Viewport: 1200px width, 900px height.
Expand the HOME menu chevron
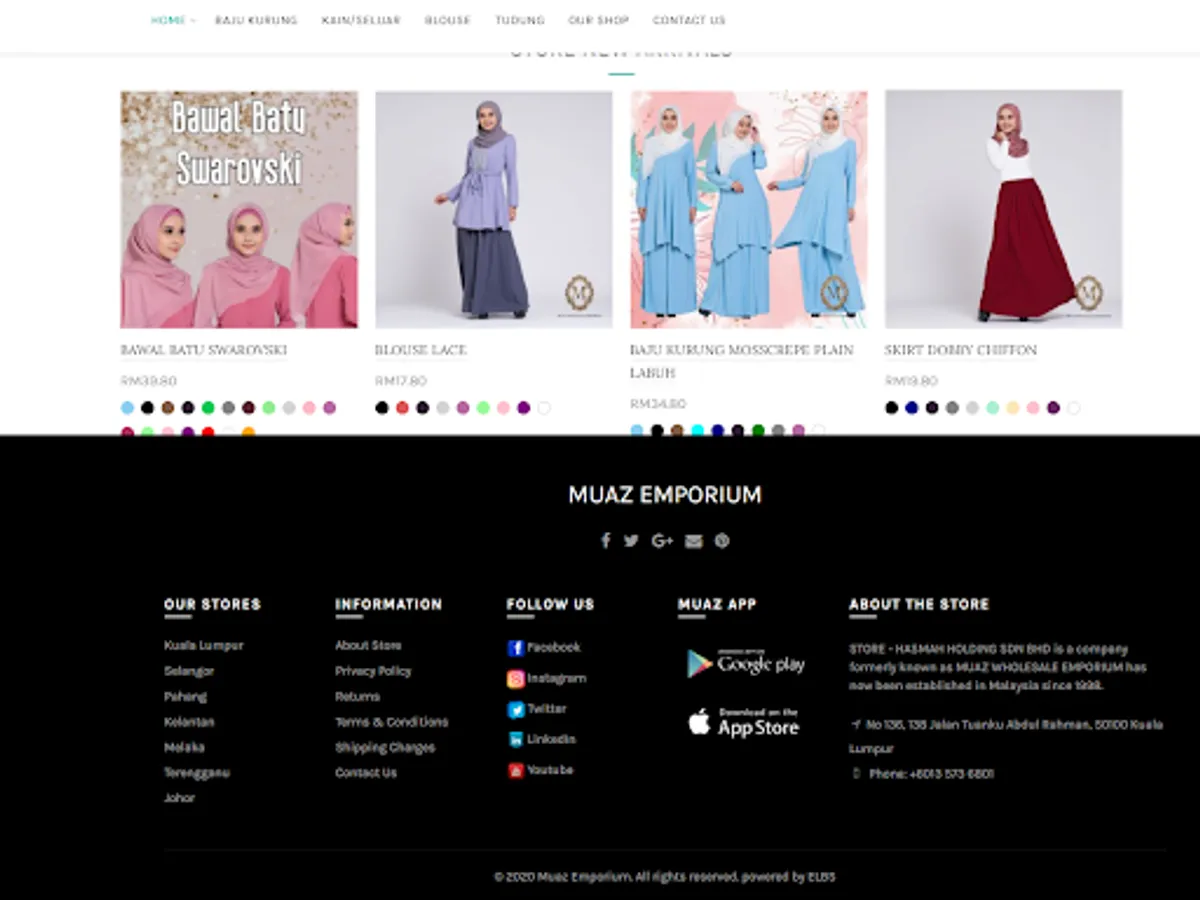pos(192,20)
